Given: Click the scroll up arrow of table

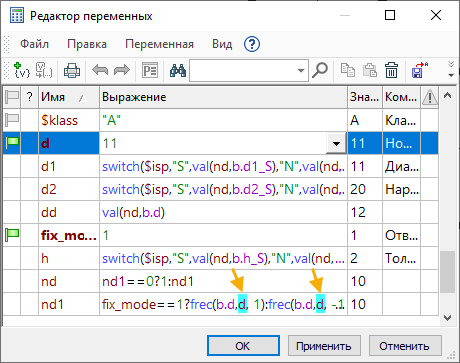Looking at the screenshot, I should coord(447,96).
